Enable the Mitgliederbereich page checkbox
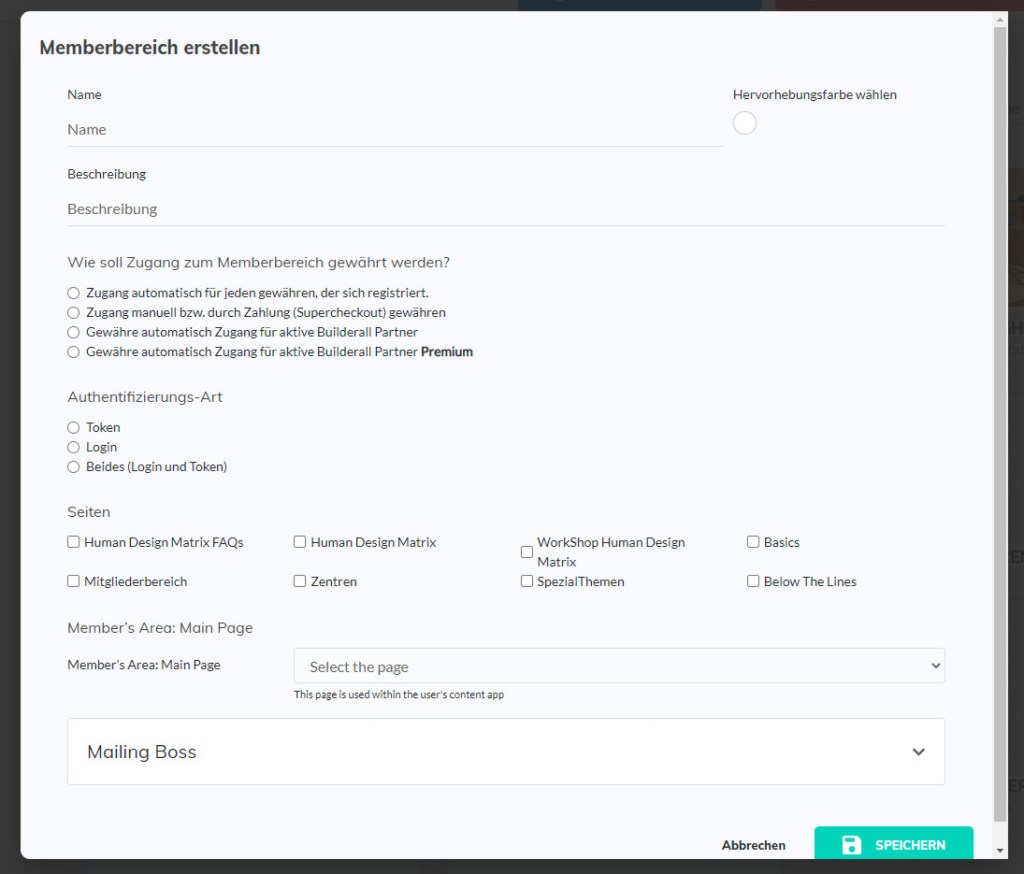 click(x=74, y=581)
